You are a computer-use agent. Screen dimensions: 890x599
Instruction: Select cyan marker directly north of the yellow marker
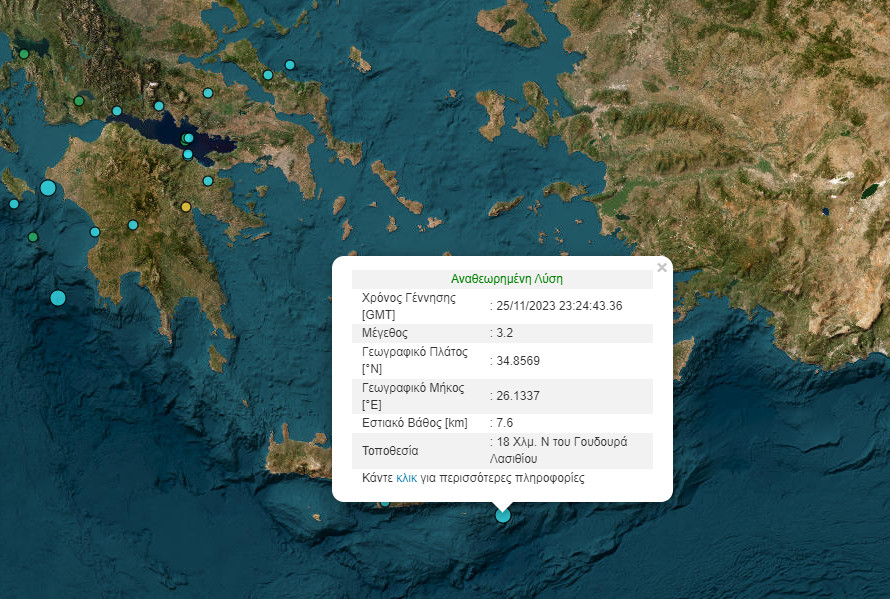click(208, 181)
